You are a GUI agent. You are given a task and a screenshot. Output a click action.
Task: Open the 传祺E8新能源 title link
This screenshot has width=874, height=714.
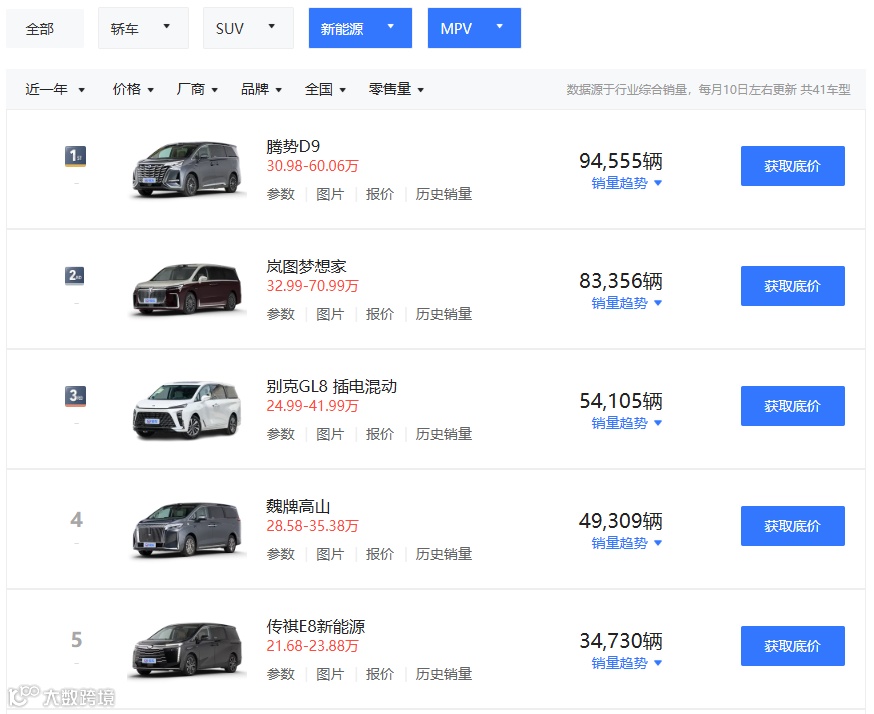pos(315,626)
